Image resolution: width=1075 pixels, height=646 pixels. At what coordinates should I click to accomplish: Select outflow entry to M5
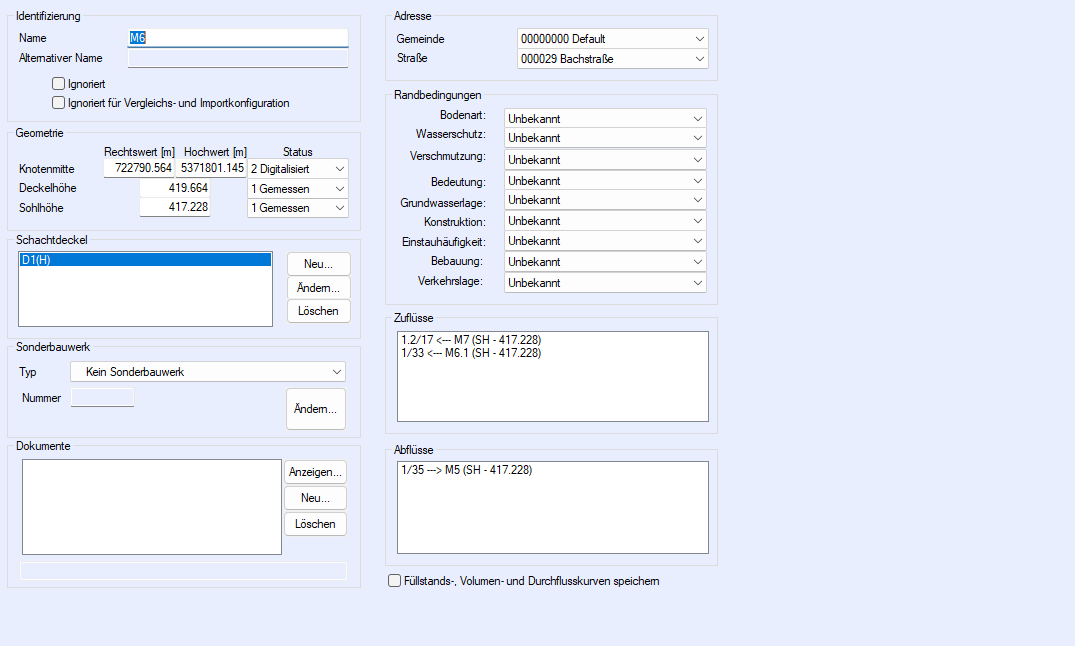[x=466, y=470]
